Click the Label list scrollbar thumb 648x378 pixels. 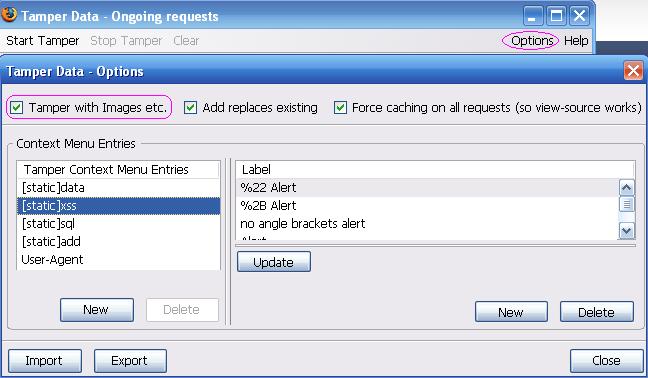(x=627, y=204)
